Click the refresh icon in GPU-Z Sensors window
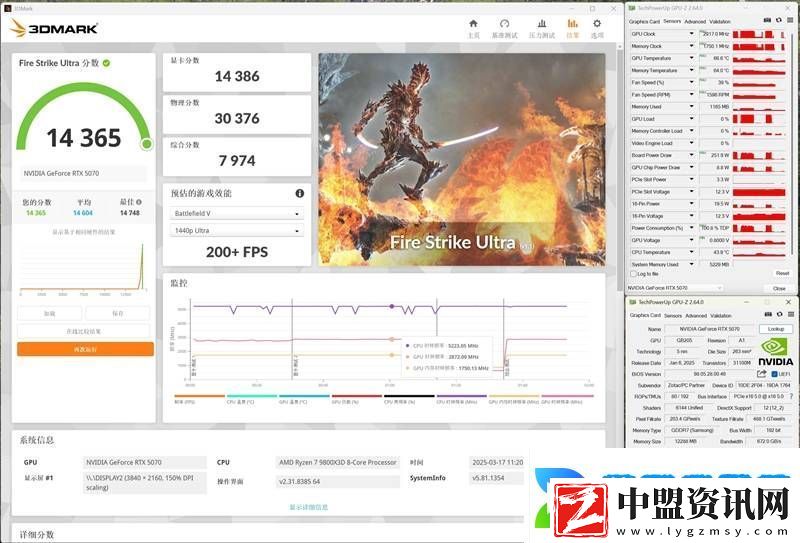 click(779, 20)
